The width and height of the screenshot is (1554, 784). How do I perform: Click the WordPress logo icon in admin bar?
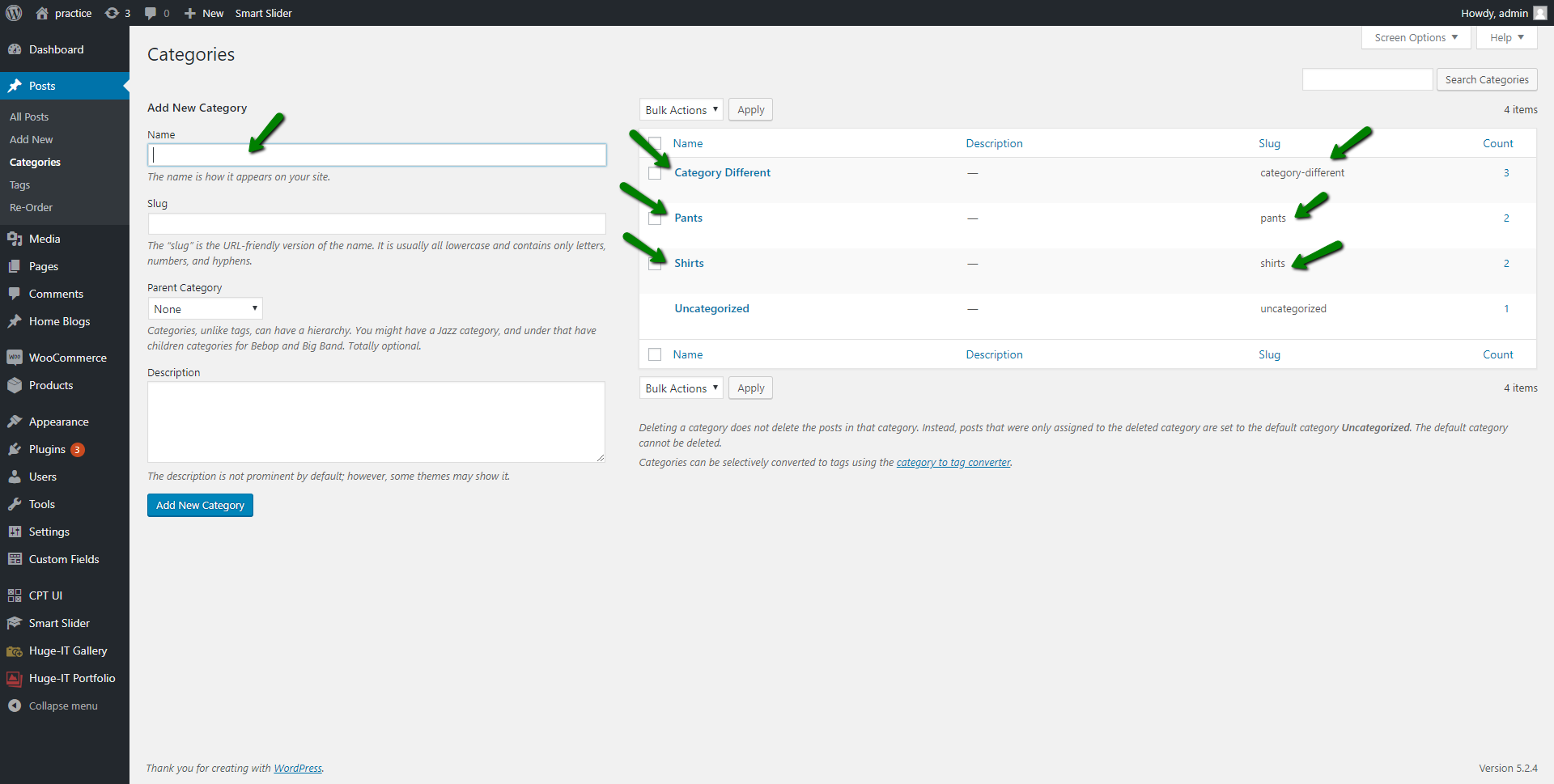(x=14, y=13)
